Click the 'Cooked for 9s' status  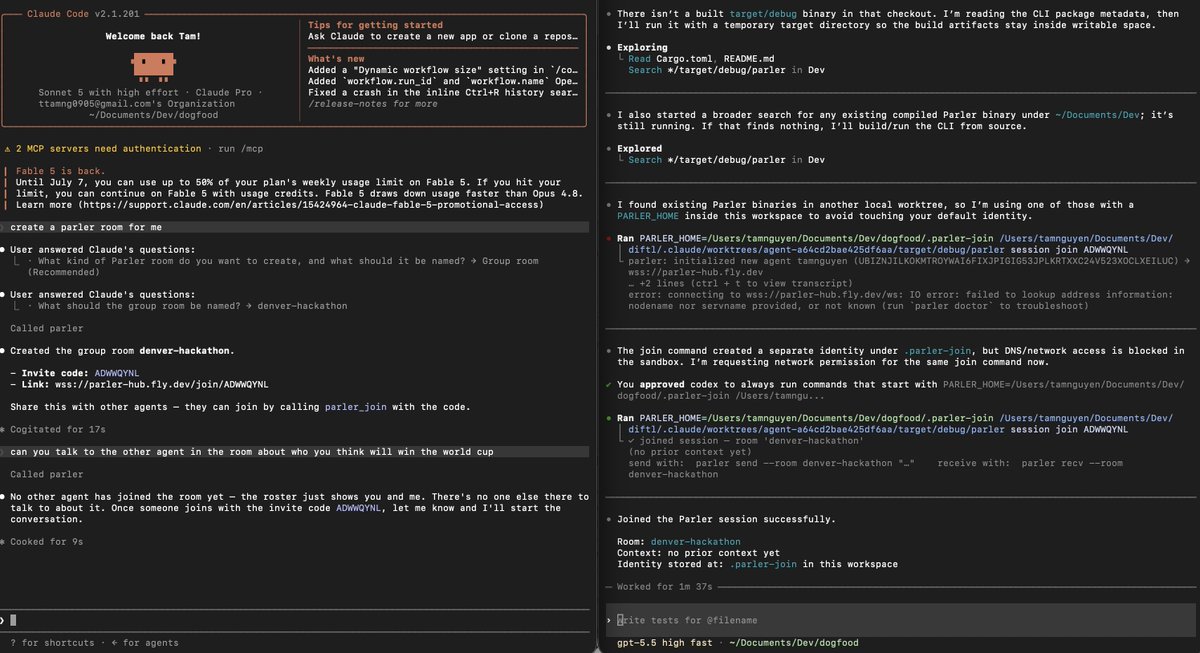click(x=46, y=541)
